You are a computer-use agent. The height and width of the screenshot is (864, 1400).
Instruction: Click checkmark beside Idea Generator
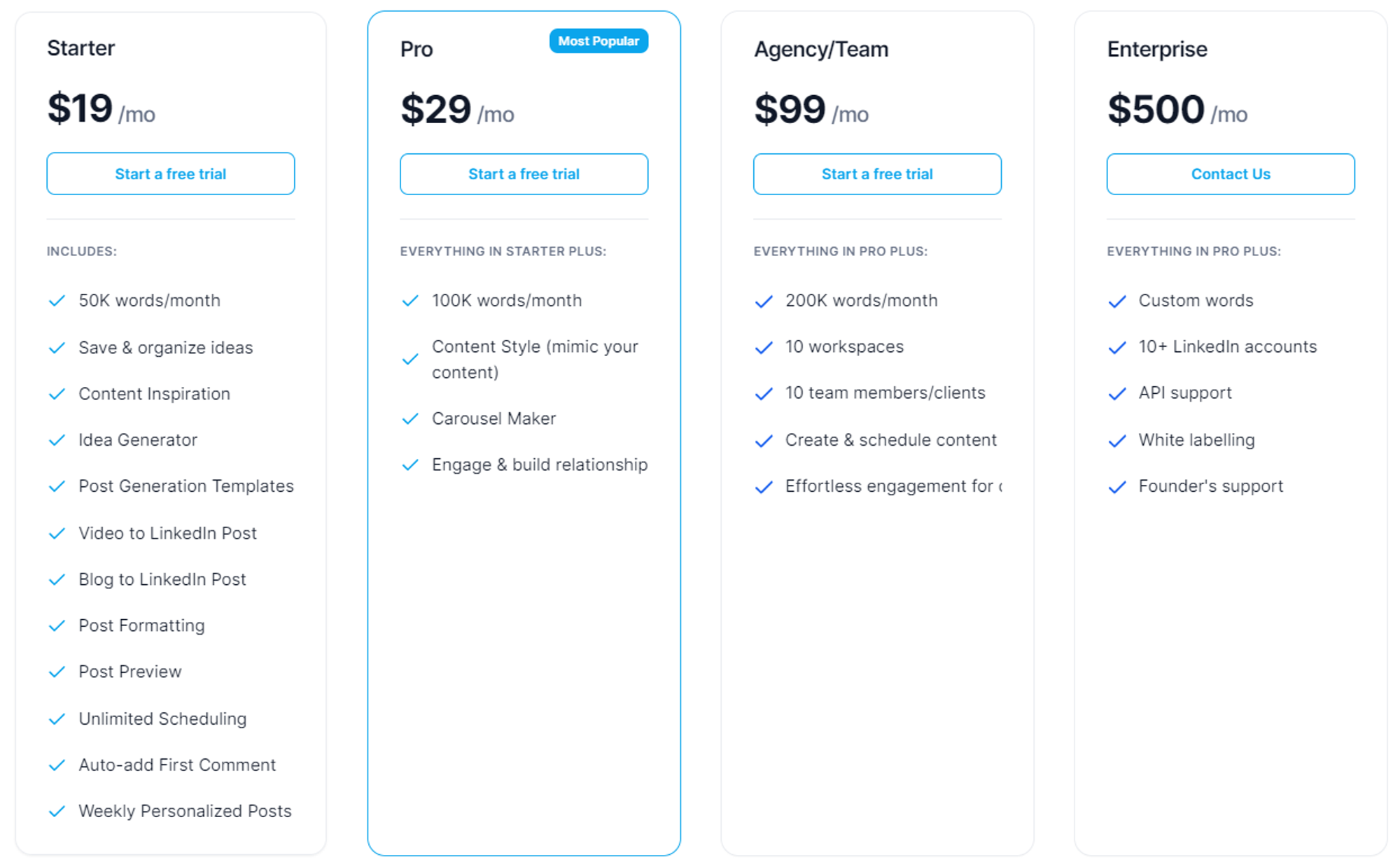tap(57, 440)
